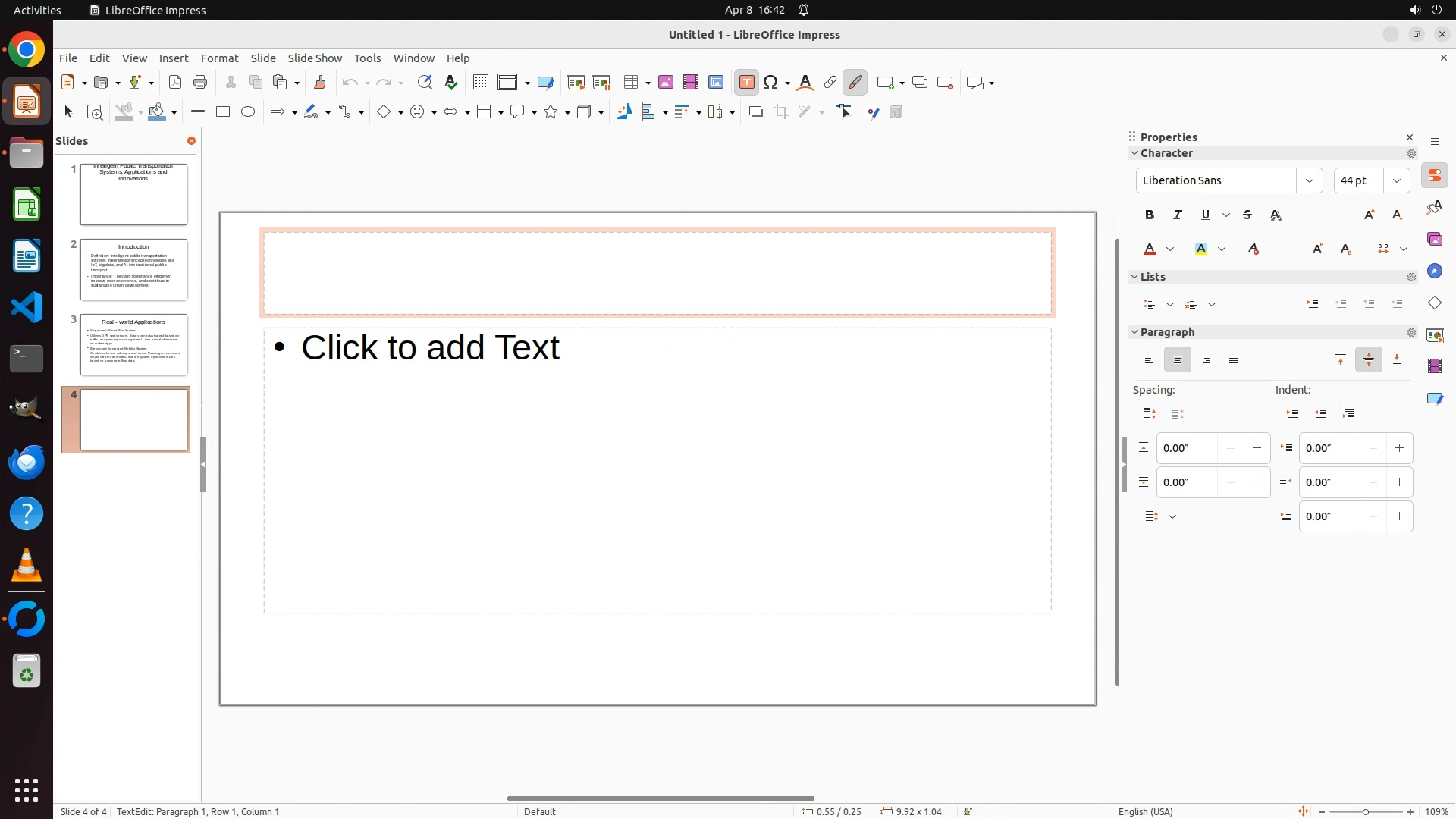Image resolution: width=1456 pixels, height=819 pixels.
Task: Select slide 2 Introduction thumbnail
Action: (133, 269)
